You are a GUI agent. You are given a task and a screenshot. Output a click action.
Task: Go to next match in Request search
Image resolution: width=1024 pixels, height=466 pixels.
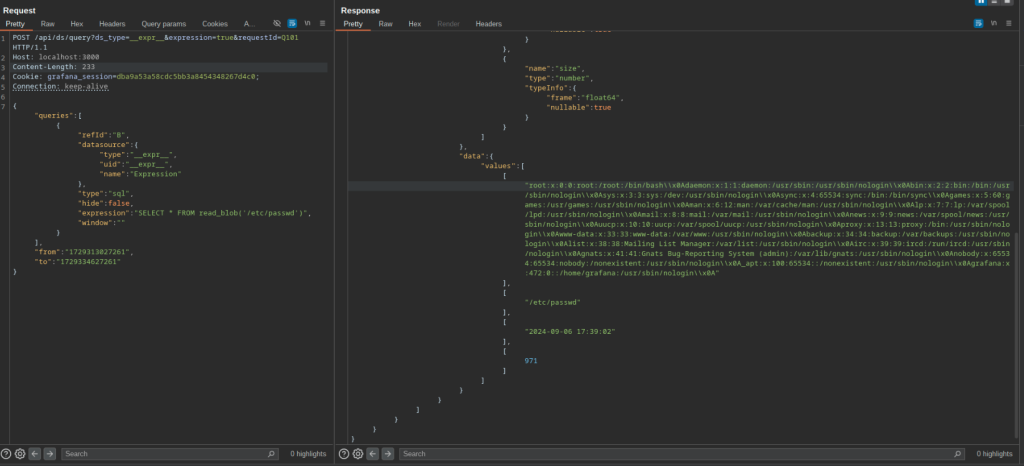point(49,454)
